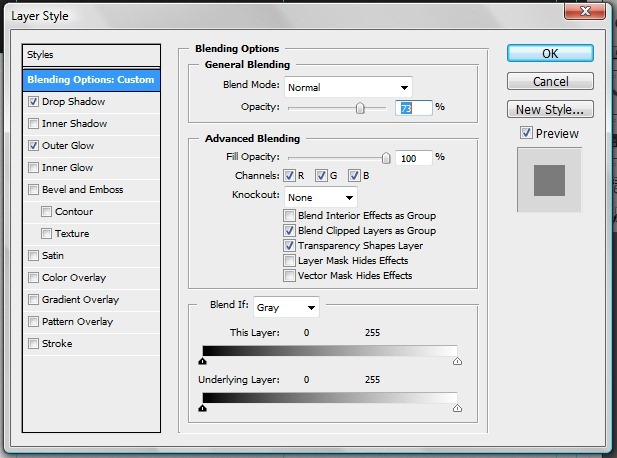Viewport: 617px width, 458px height.
Task: Click the New Style... button
Action: tap(549, 109)
